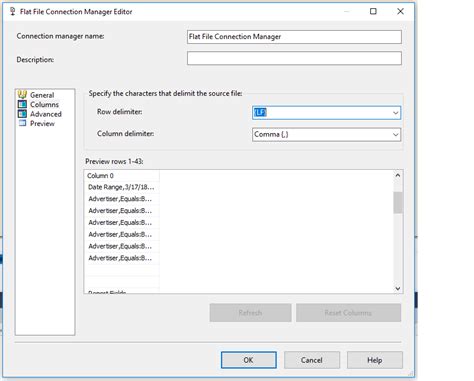Open the Column delimiter dropdown arrow
The image size is (474, 381).
[395, 135]
